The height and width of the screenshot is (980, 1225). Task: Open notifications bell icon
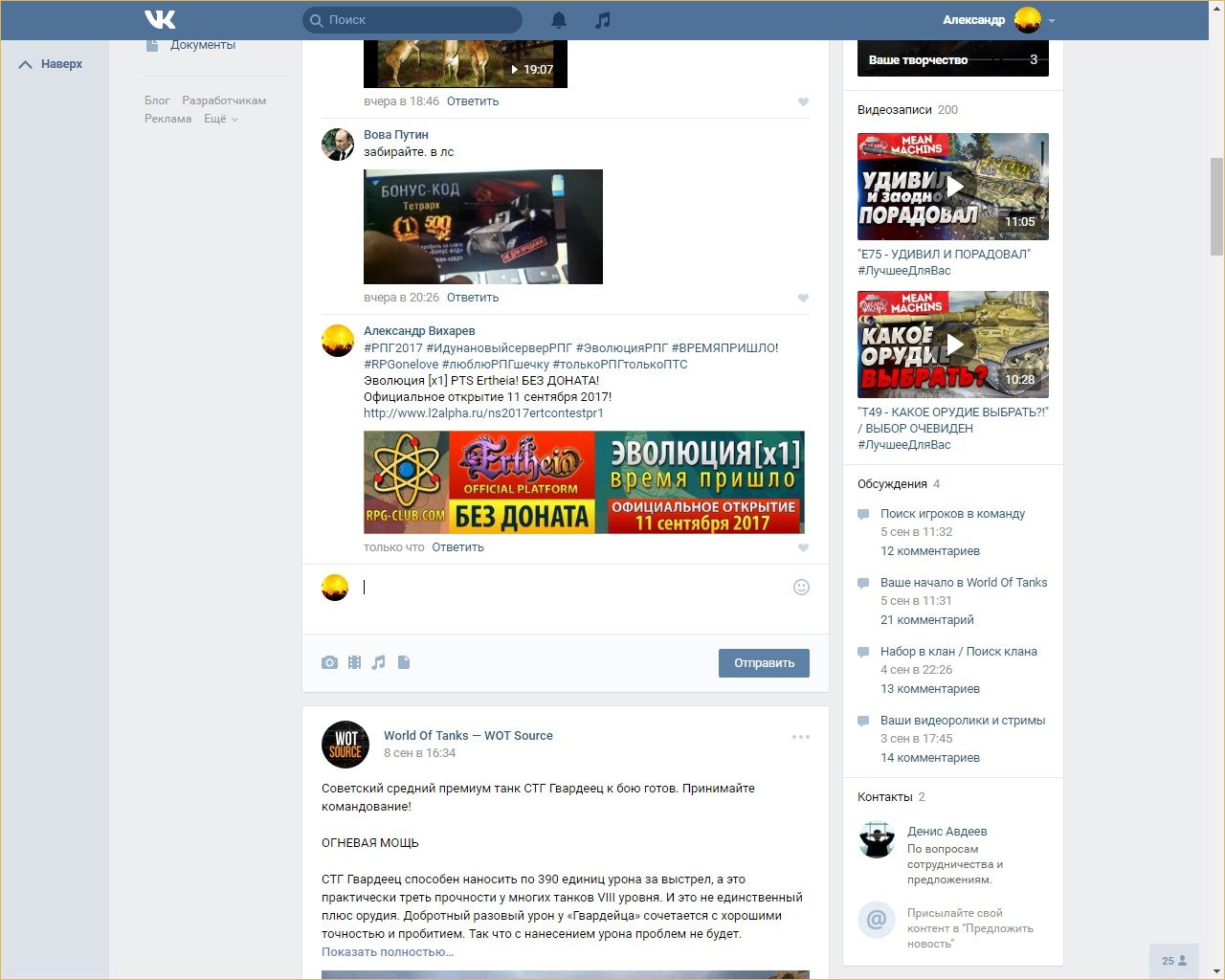(559, 20)
